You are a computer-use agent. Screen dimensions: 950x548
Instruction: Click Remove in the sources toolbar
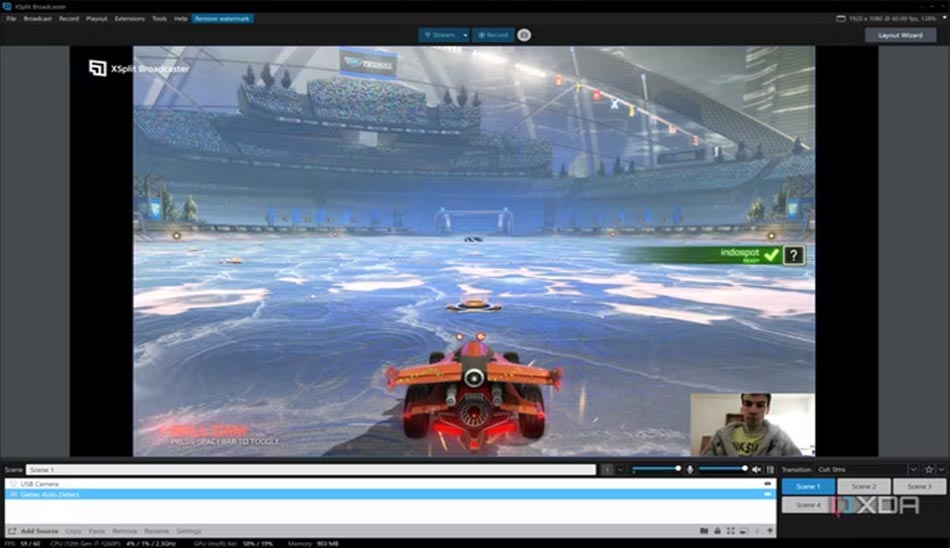pos(124,531)
